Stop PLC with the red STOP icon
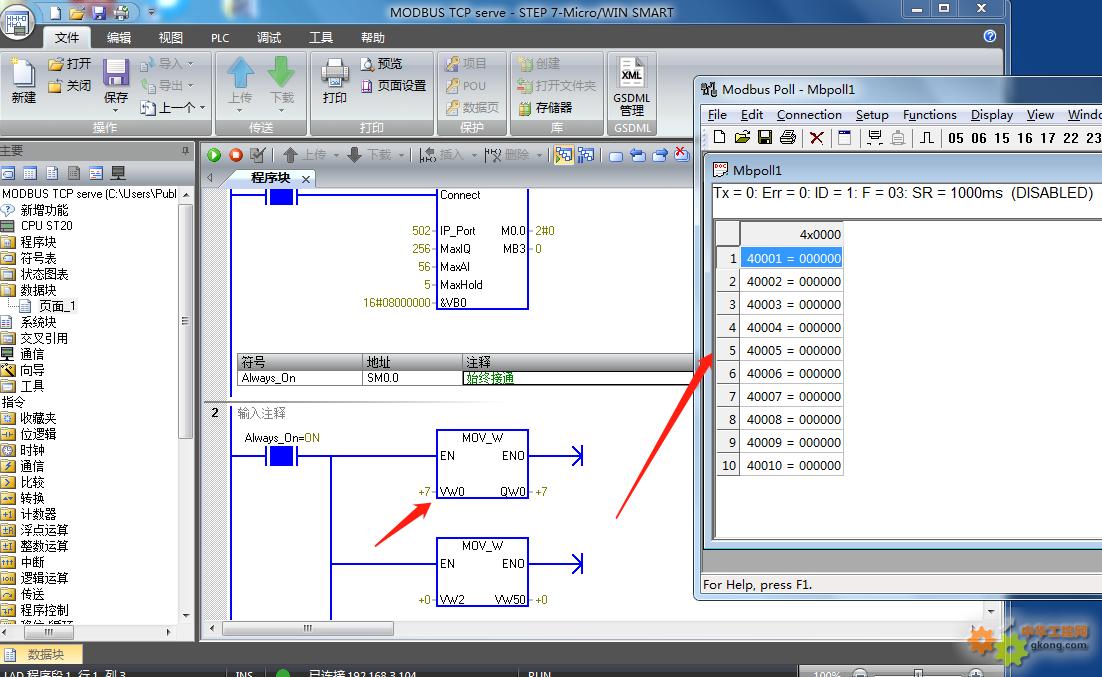 (236, 155)
